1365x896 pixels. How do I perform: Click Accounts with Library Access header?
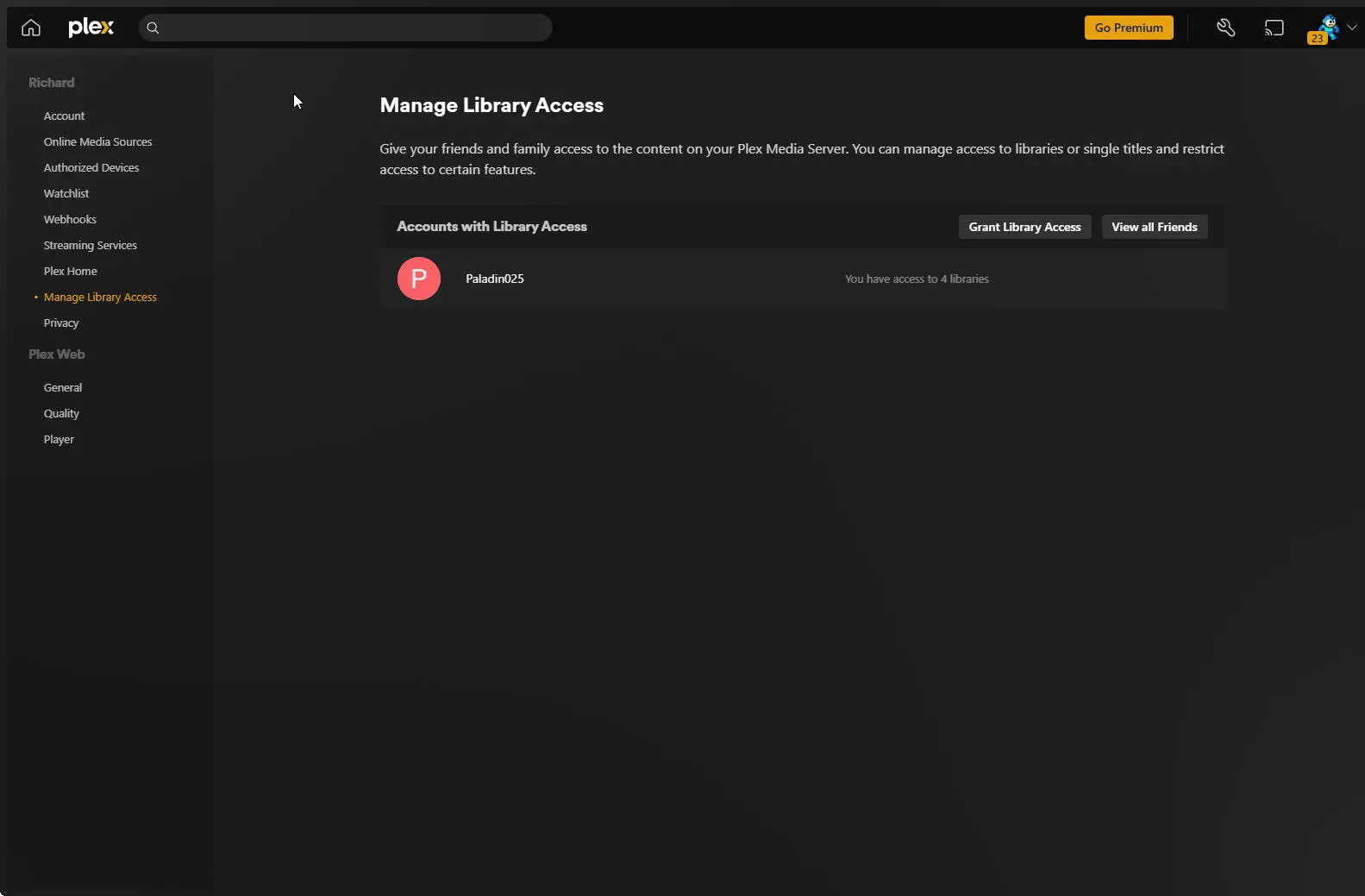click(492, 226)
